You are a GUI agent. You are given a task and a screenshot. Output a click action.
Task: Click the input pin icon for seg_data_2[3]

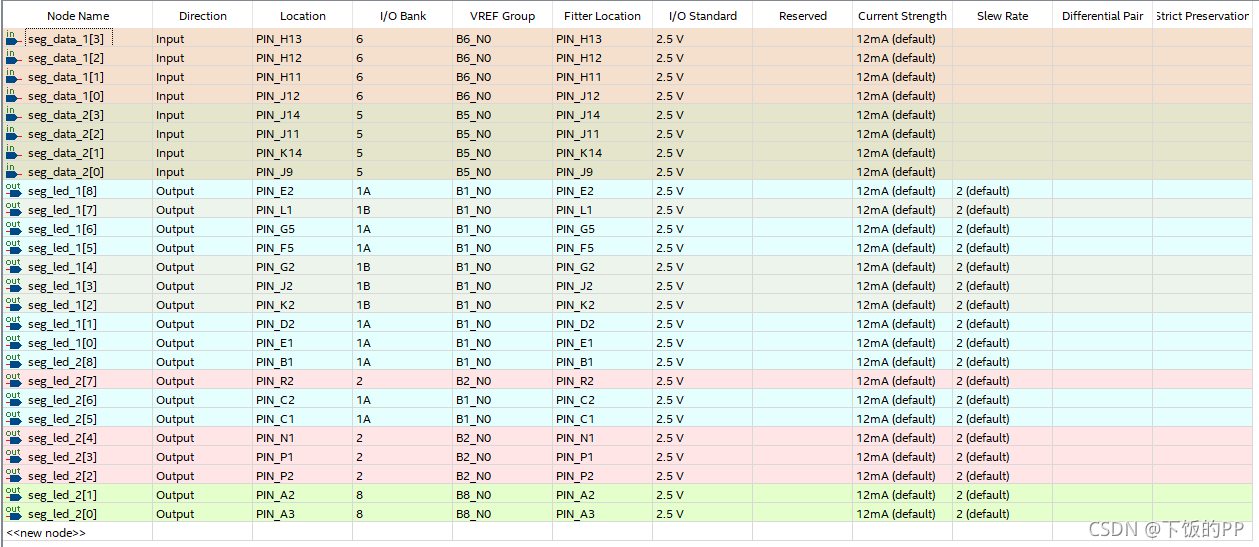click(x=13, y=114)
